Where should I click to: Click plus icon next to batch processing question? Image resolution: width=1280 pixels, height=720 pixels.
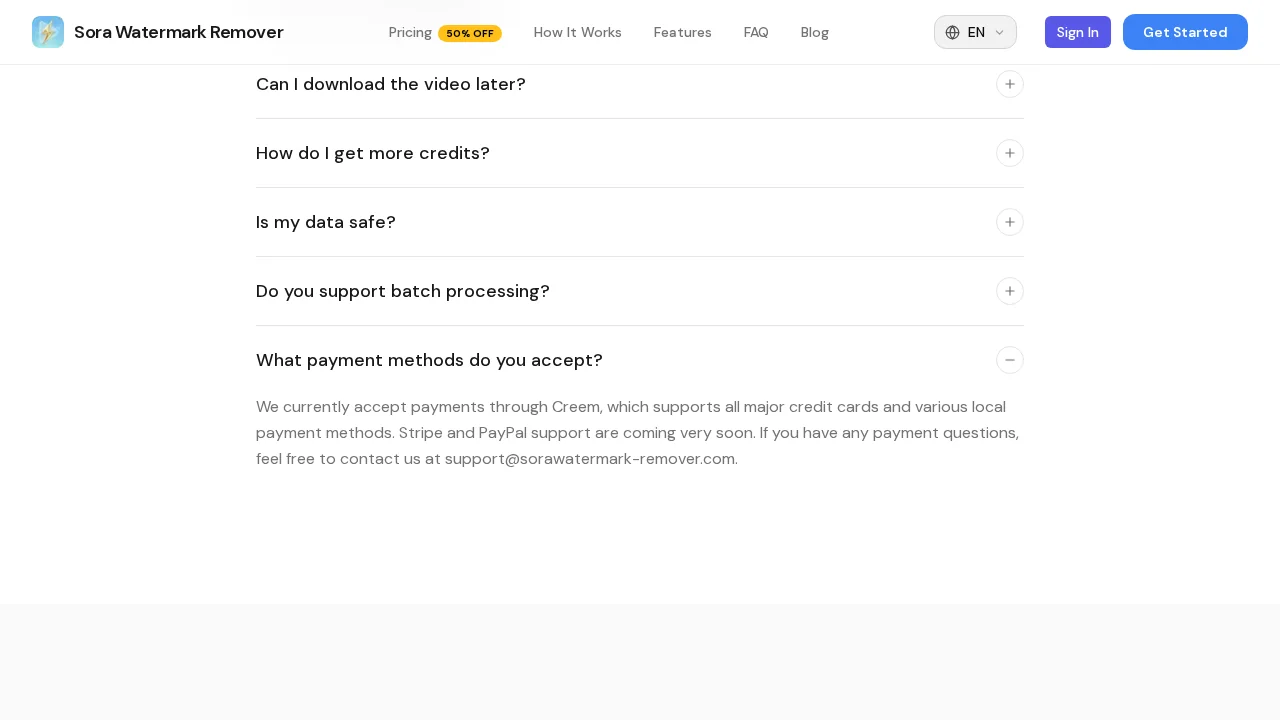pos(1009,291)
